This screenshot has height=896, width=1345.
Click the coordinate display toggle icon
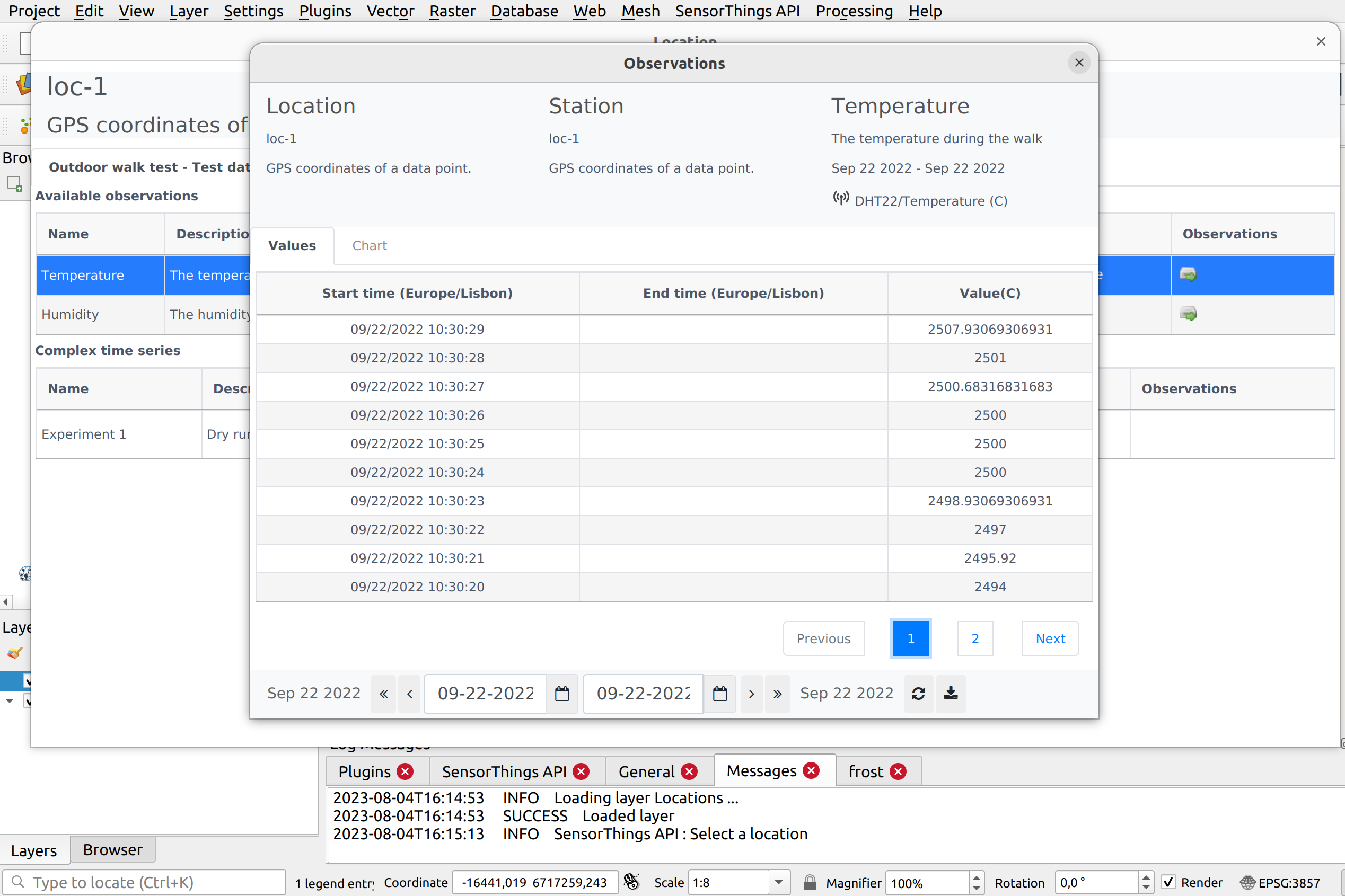631,882
